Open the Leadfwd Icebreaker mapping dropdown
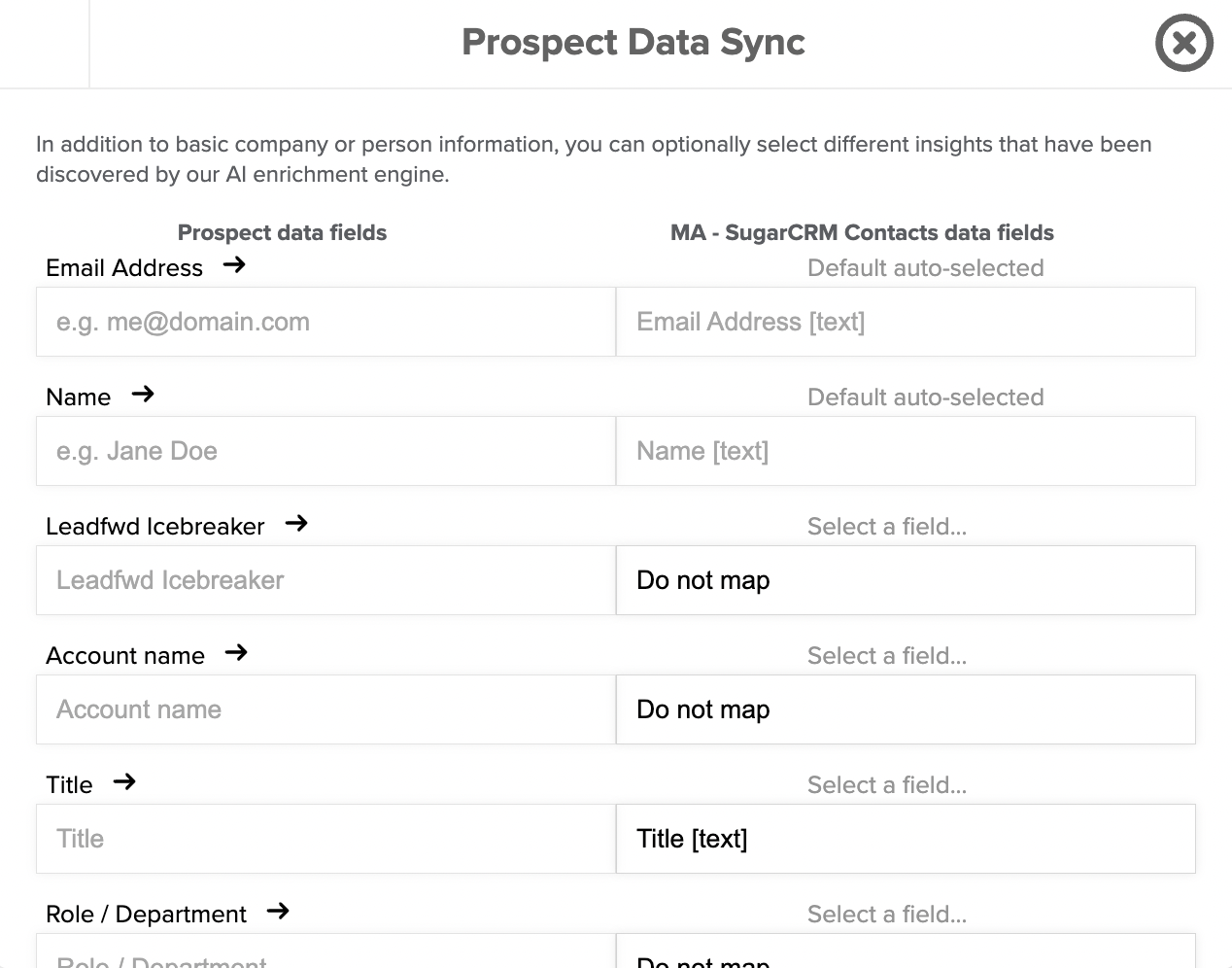 click(x=906, y=580)
